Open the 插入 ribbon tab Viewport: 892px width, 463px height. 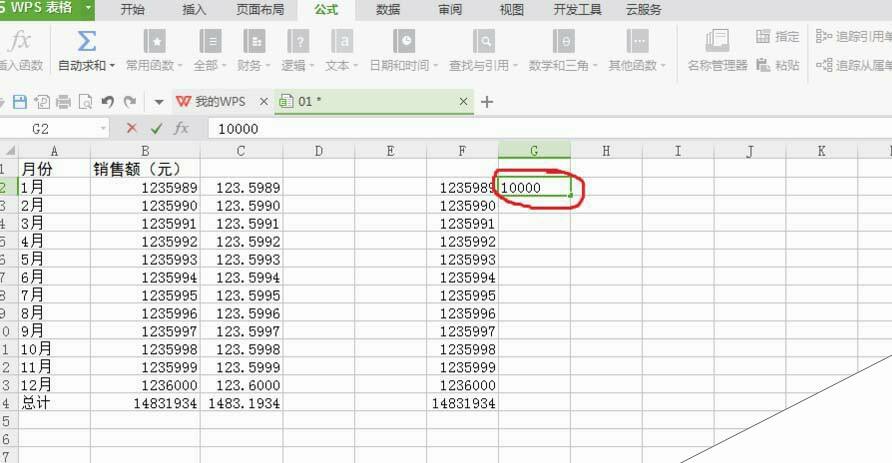(x=194, y=10)
